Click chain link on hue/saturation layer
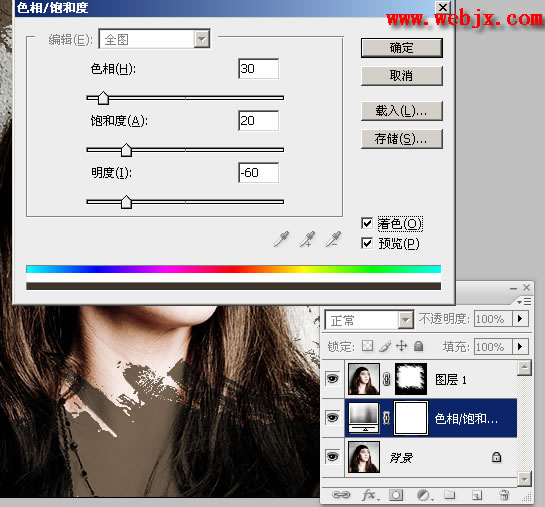This screenshot has width=545, height=507. coord(387,418)
